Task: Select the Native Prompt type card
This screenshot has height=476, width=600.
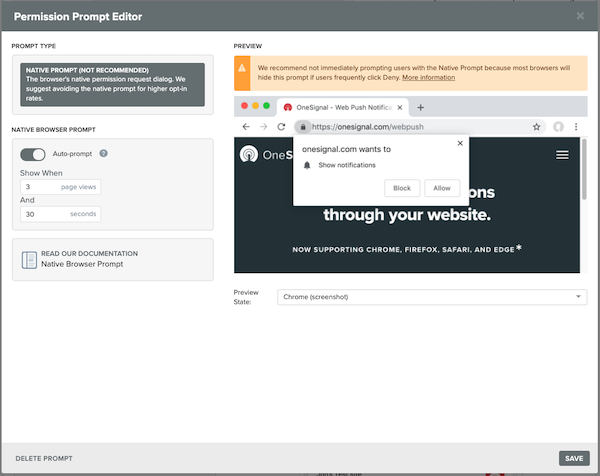Action: click(112, 85)
